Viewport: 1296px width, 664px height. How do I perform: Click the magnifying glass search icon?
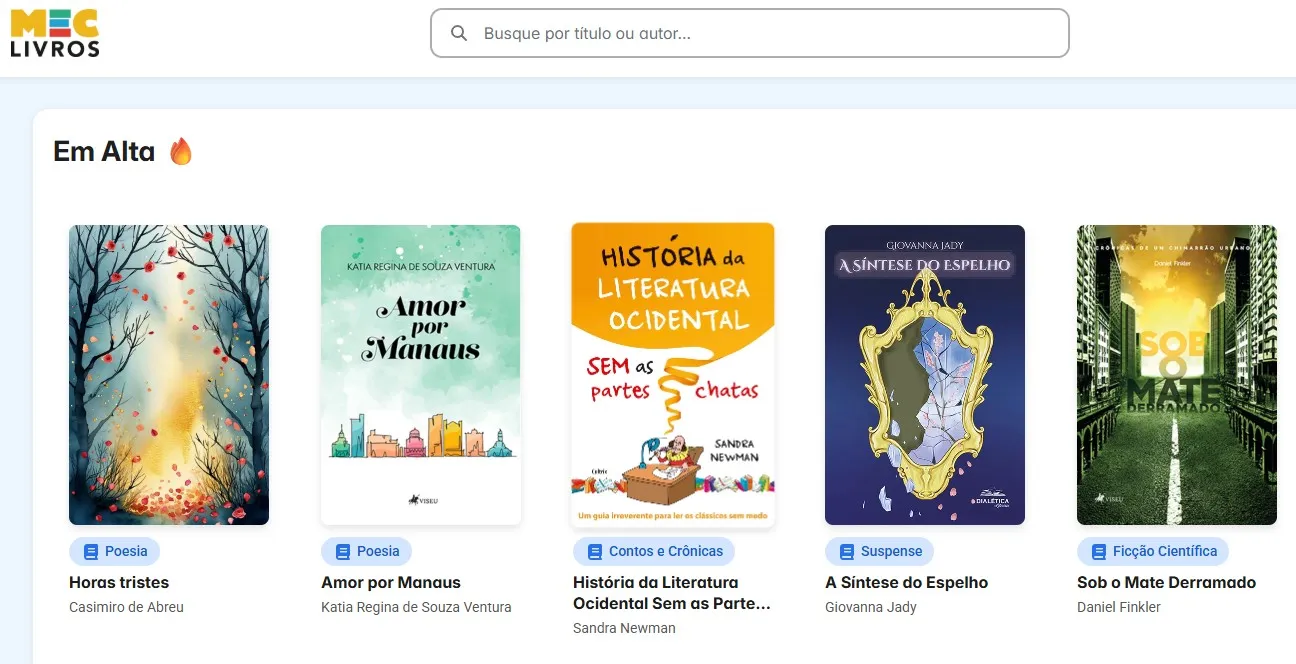pyautogui.click(x=459, y=33)
